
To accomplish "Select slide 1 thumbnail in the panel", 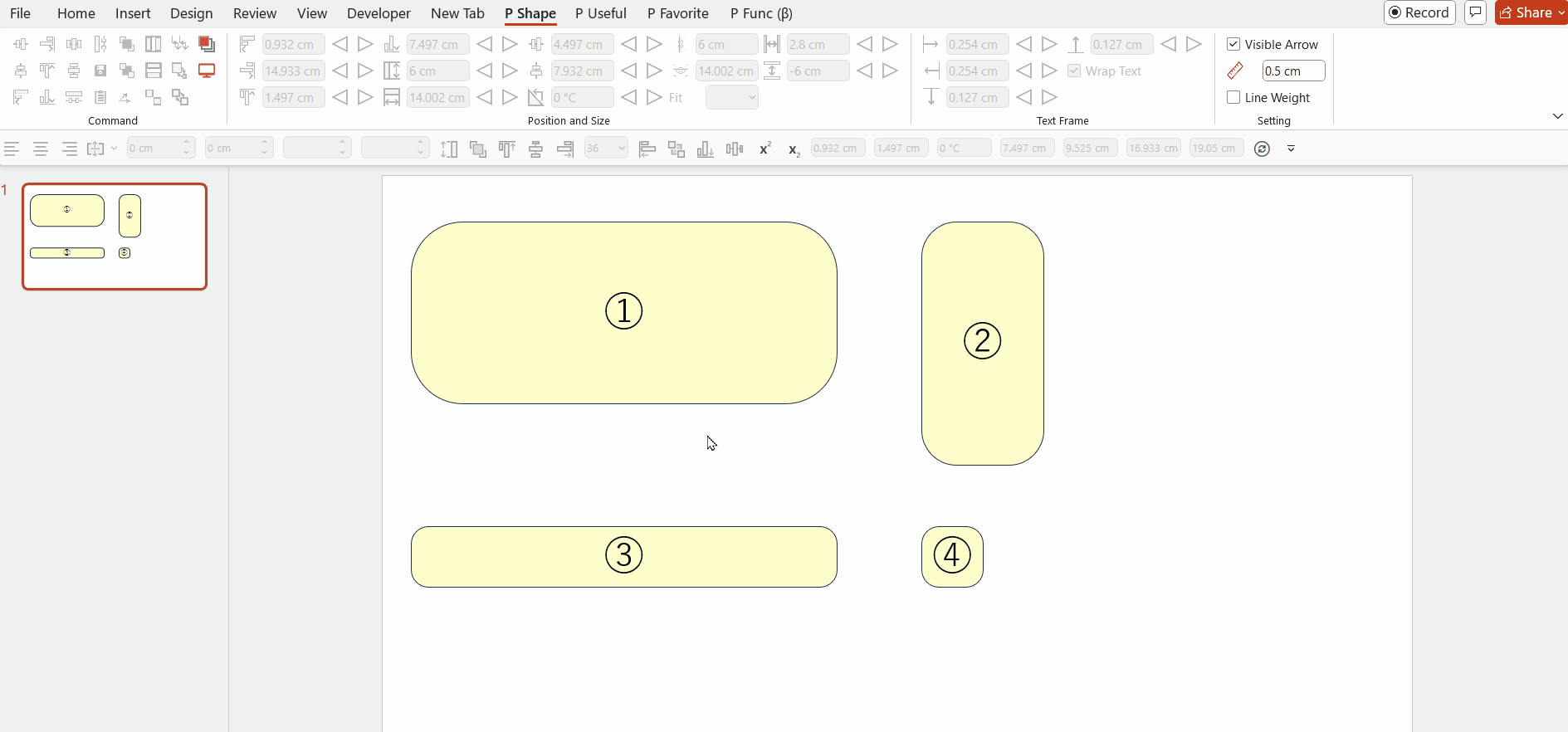I will pyautogui.click(x=115, y=237).
